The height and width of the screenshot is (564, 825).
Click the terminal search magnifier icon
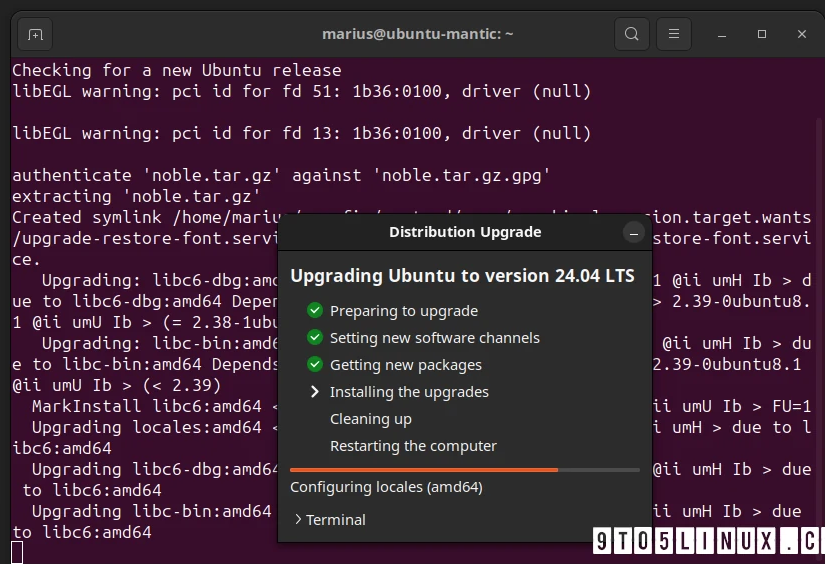[x=631, y=34]
